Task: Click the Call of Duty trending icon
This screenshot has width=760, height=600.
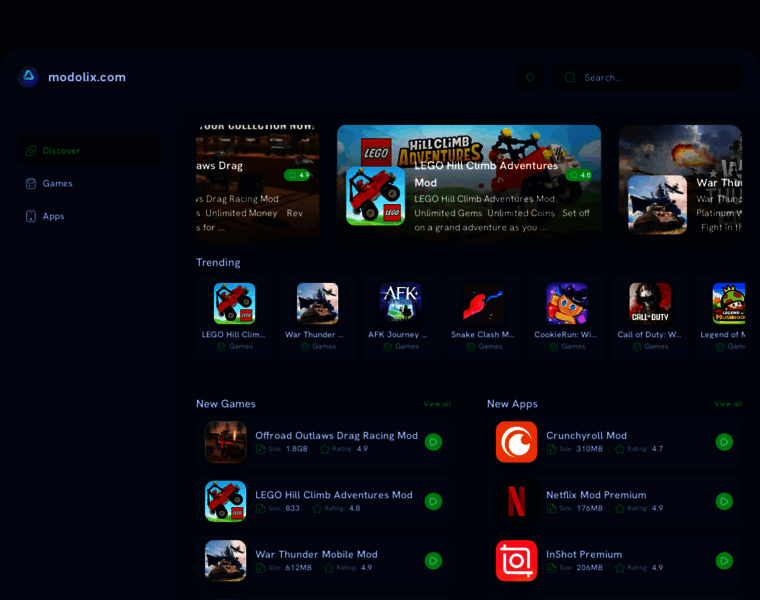Action: (650, 303)
